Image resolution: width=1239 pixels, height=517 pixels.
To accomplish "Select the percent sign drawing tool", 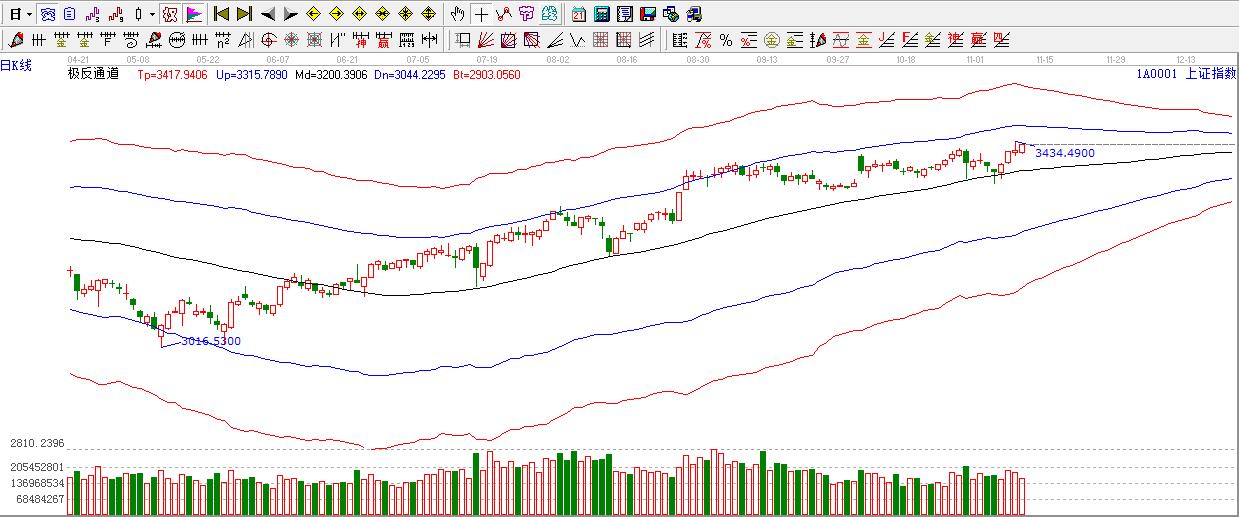I will point(726,40).
